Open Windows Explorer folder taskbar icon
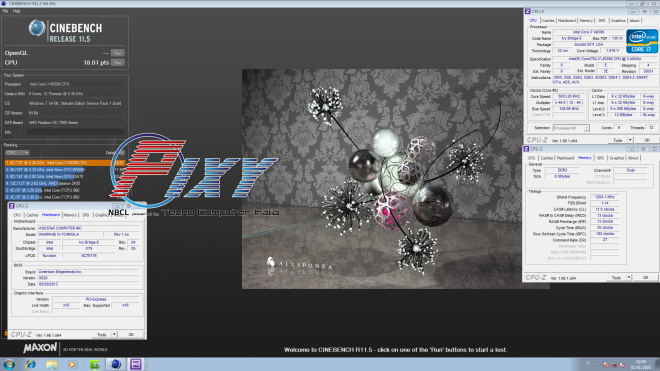 (52, 364)
